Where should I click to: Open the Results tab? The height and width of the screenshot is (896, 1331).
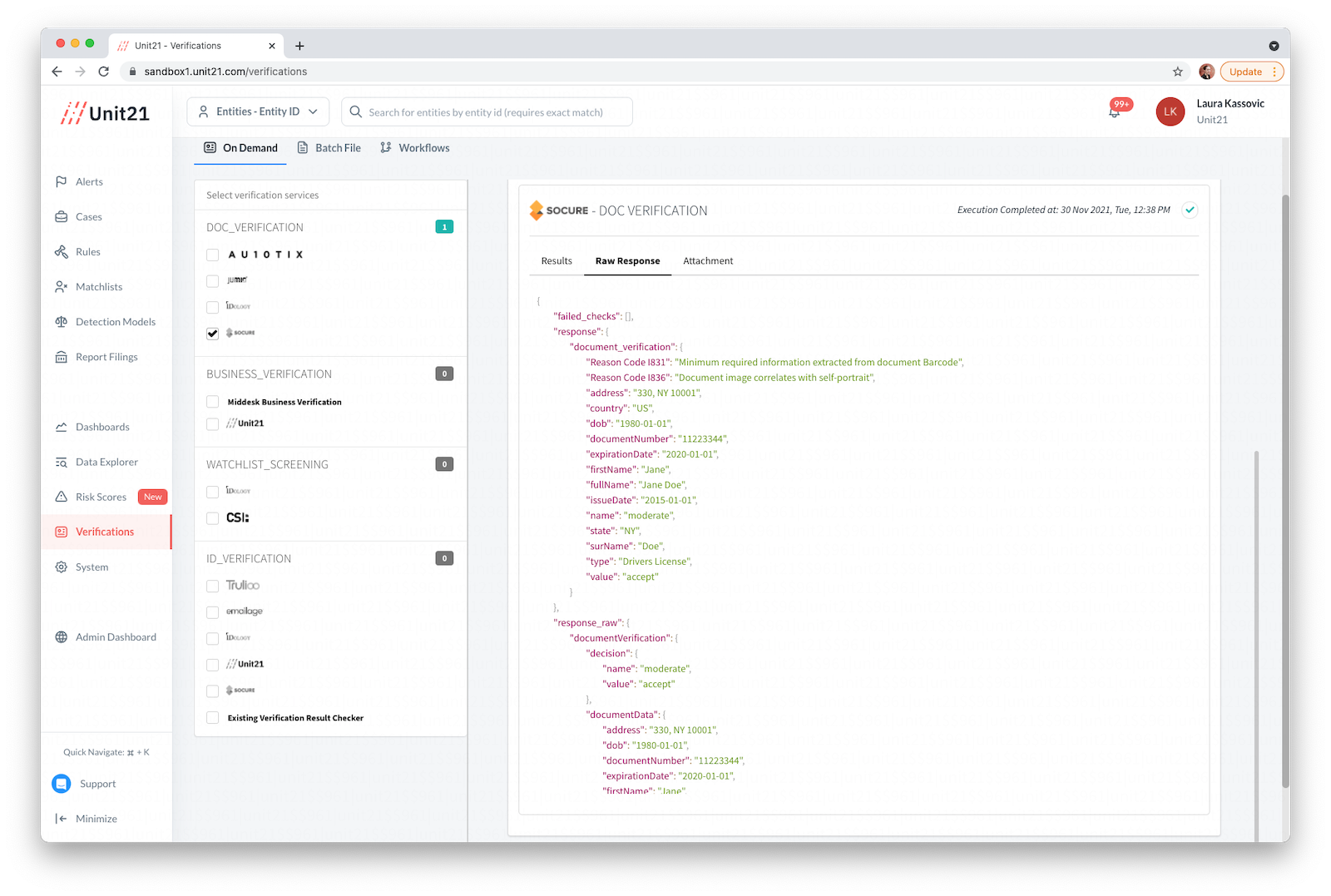pyautogui.click(x=557, y=260)
